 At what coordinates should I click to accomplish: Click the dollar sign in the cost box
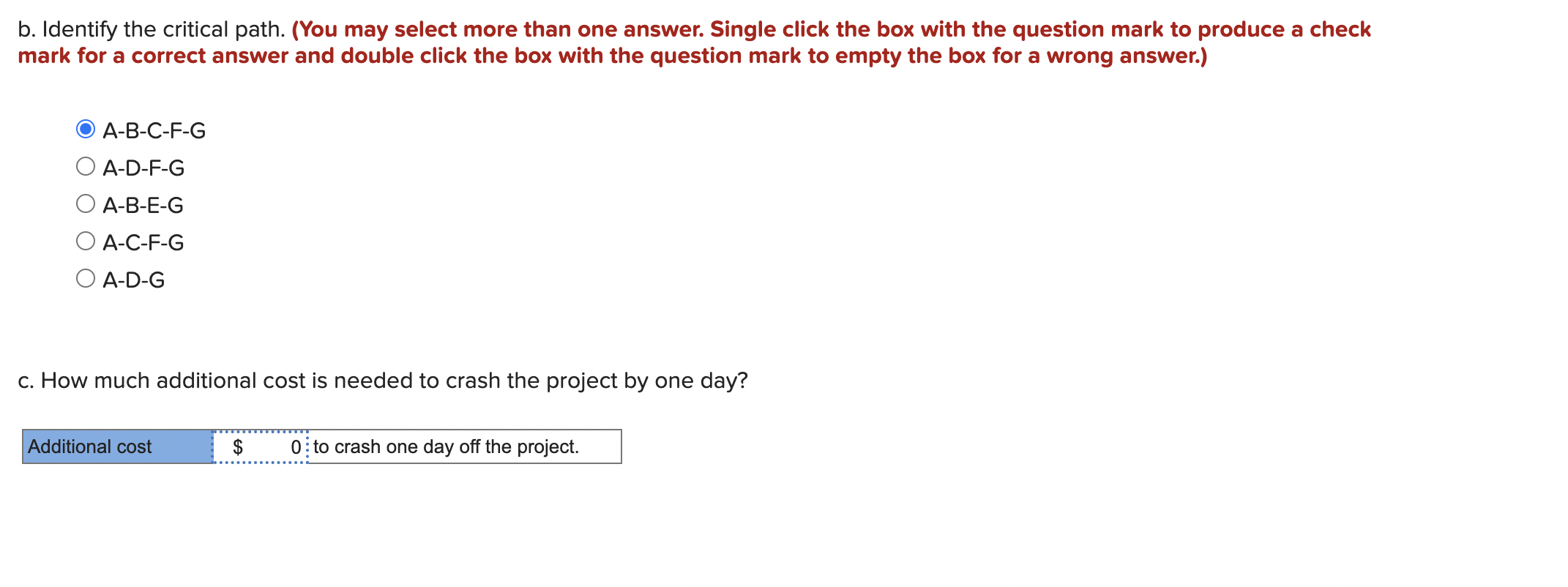tap(238, 446)
